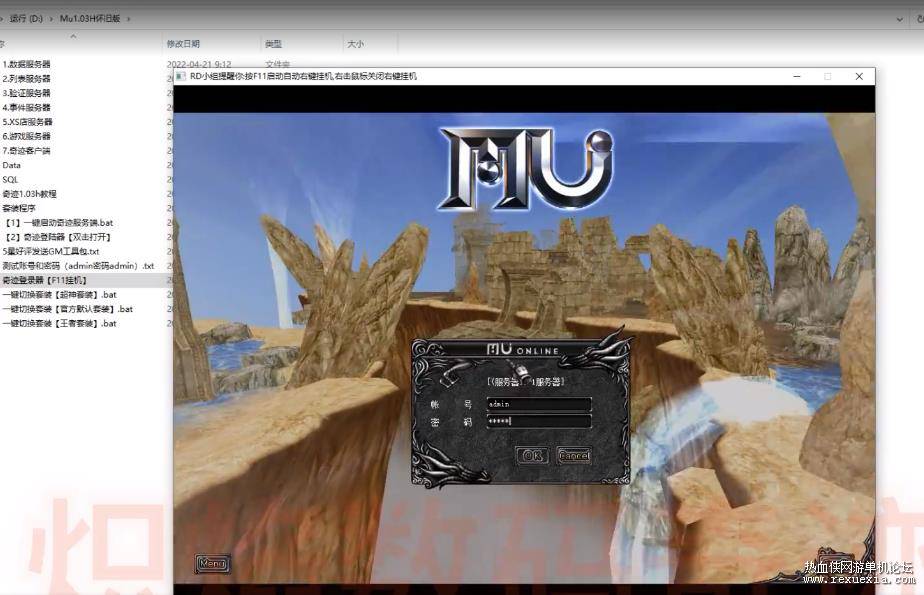Click the 运行 (D:) breadcrumb in Explorer
The height and width of the screenshot is (595, 924).
point(26,18)
